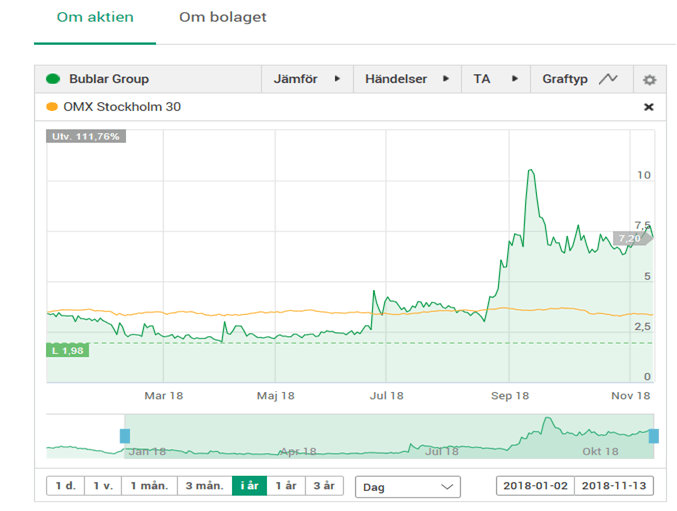Open the Dag interval dropdown

pos(407,486)
